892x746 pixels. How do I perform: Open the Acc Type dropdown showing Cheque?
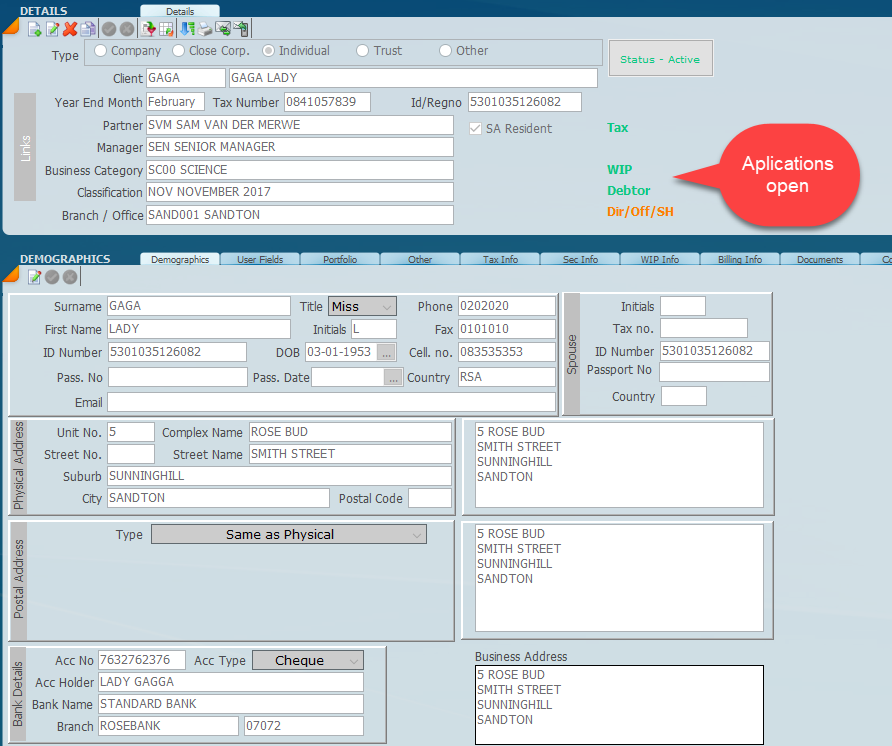point(307,660)
